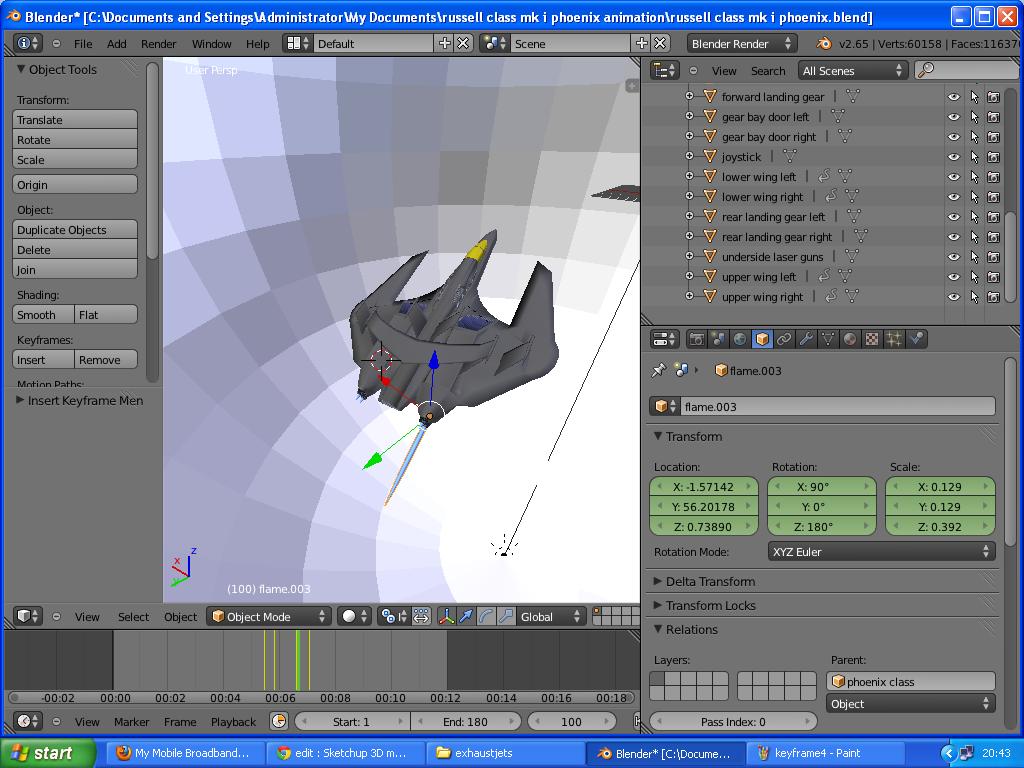Disable render visibility for forward landing gear
This screenshot has width=1024, height=768.
[991, 96]
